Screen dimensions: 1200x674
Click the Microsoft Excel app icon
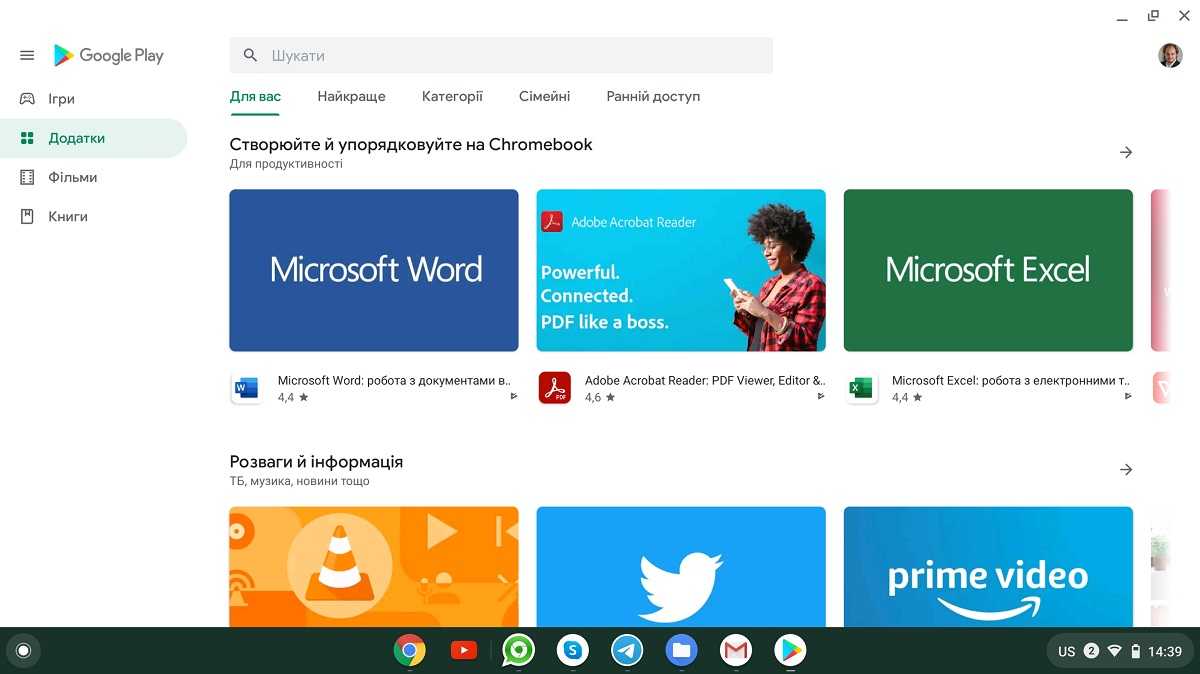coord(861,388)
